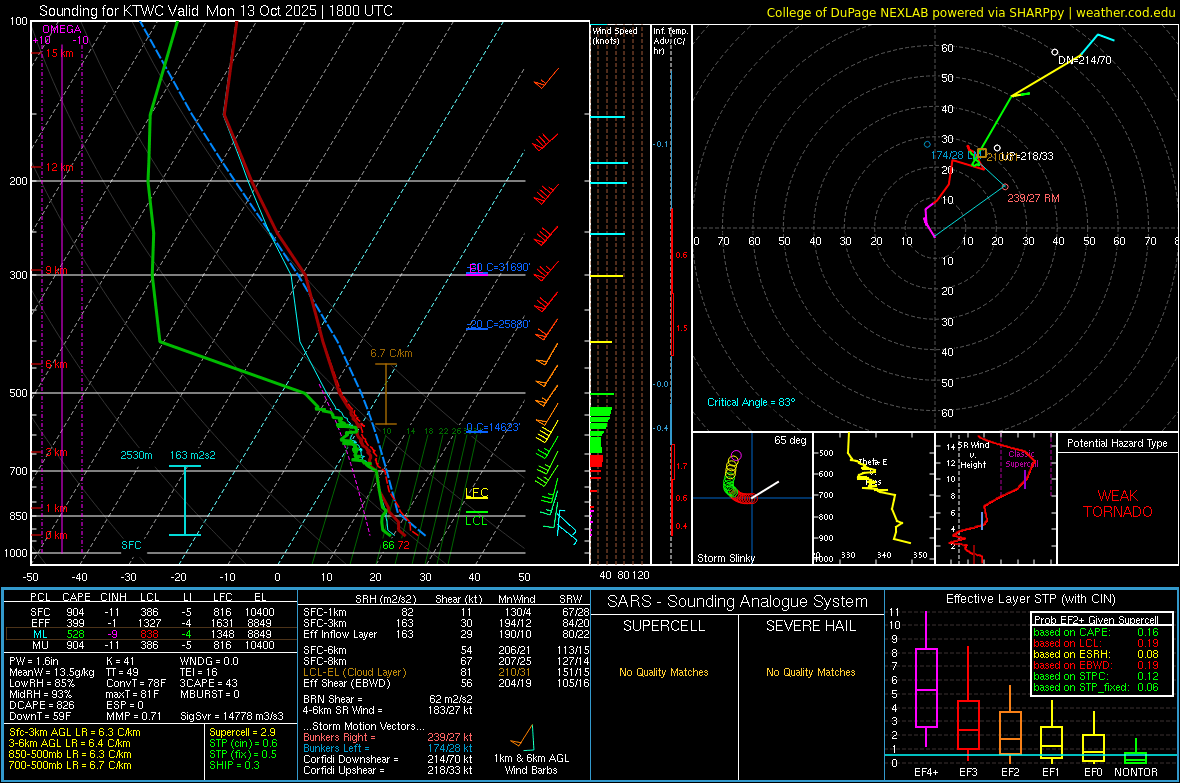
Task: Click 'MeanW = 13.5g/kg' value
Action: [x=52, y=672]
